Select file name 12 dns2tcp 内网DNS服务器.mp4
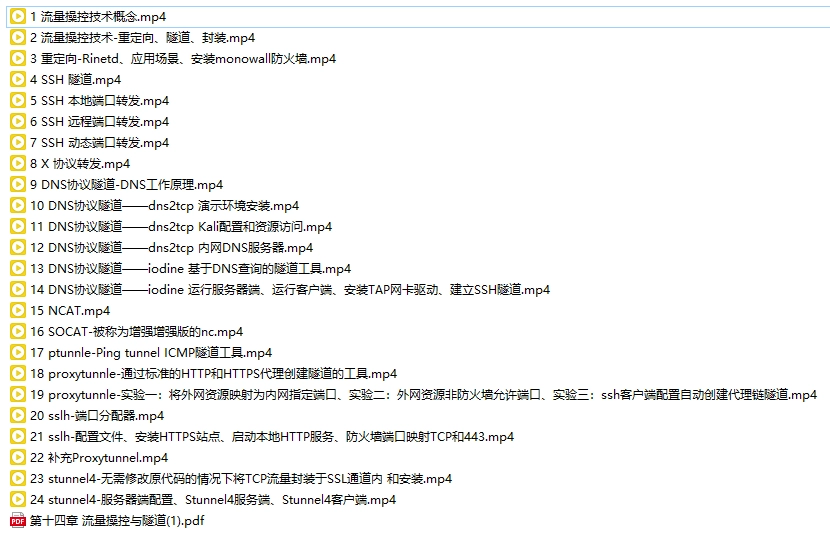Image resolution: width=830 pixels, height=540 pixels. coord(172,248)
